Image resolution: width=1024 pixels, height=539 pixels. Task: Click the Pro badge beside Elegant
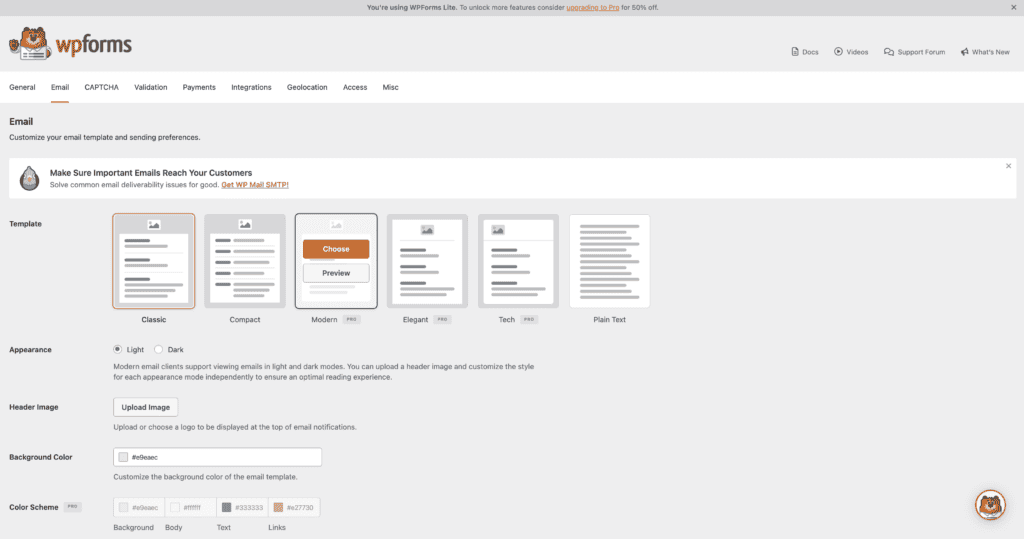(x=442, y=319)
